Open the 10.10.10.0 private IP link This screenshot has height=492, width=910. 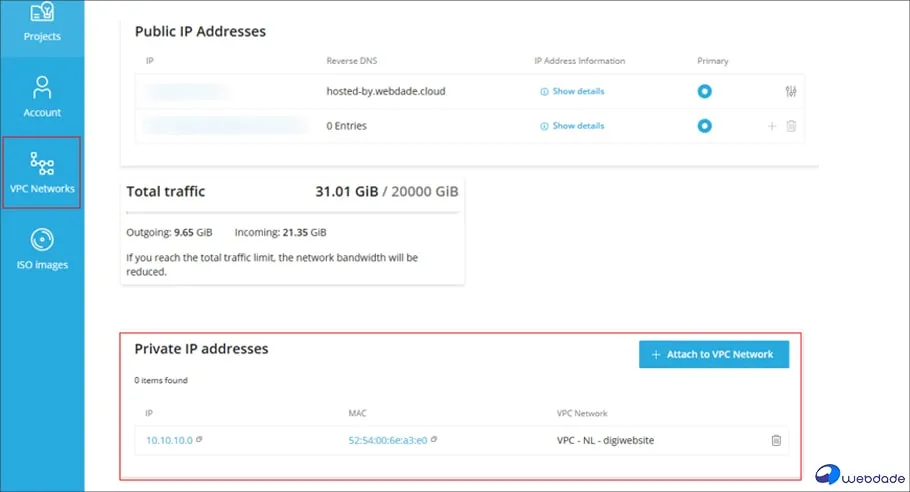pyautogui.click(x=169, y=440)
